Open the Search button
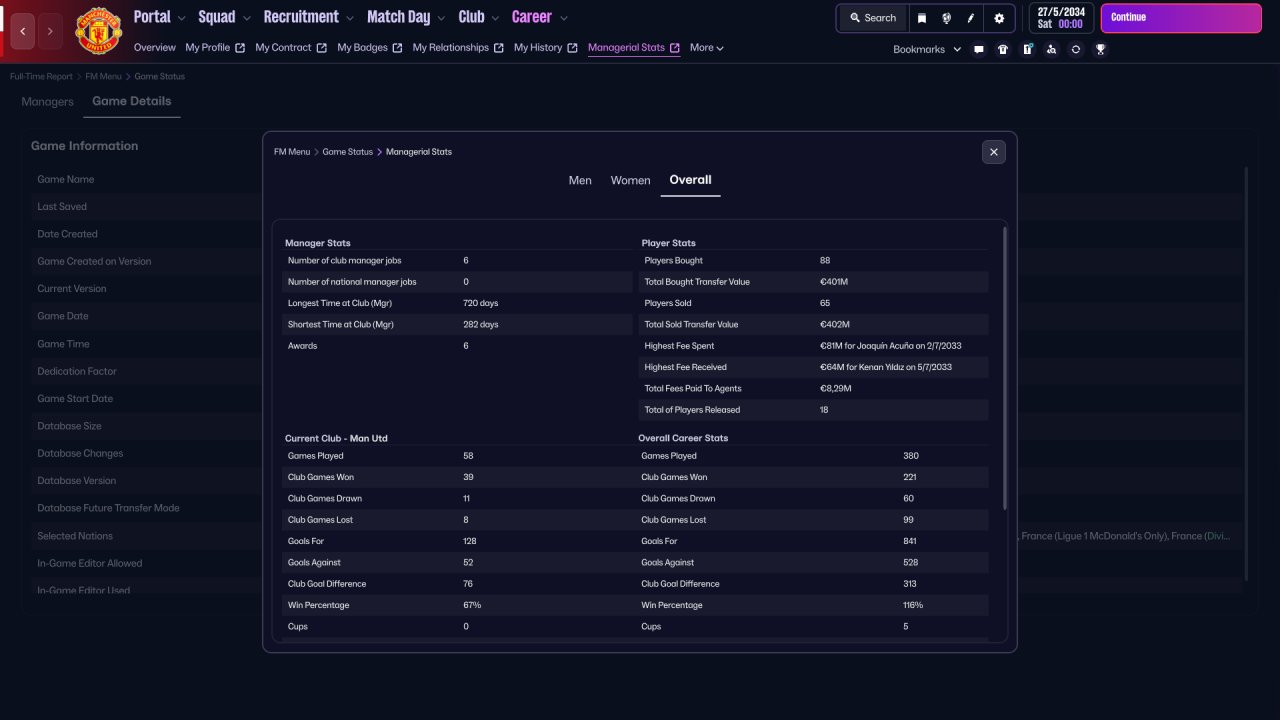1280x720 pixels. click(872, 18)
